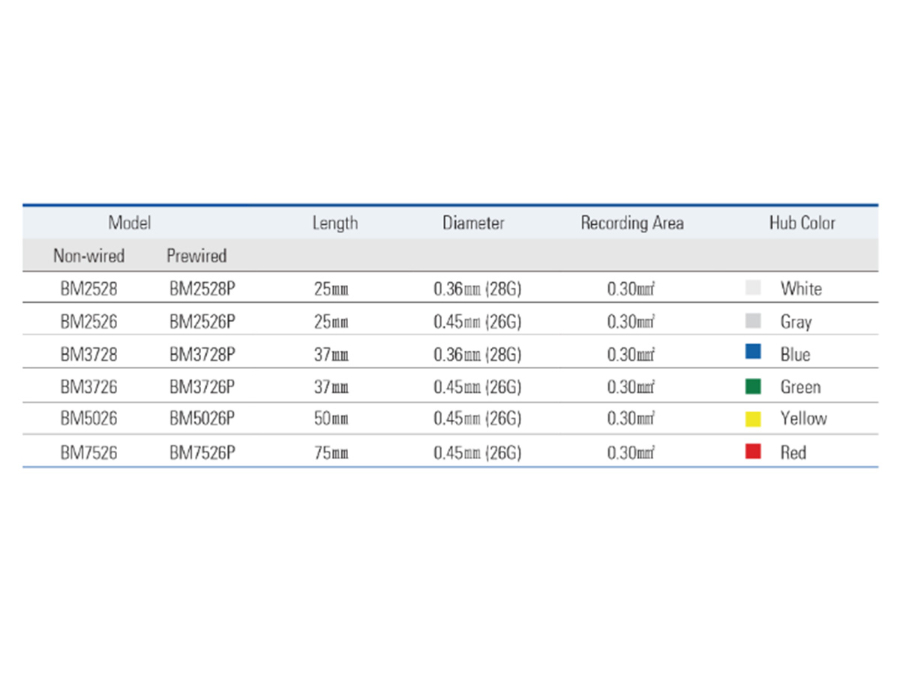Viewport: 900px width, 675px height.
Task: Click the 25mm length in BM2528 row
Action: point(331,288)
